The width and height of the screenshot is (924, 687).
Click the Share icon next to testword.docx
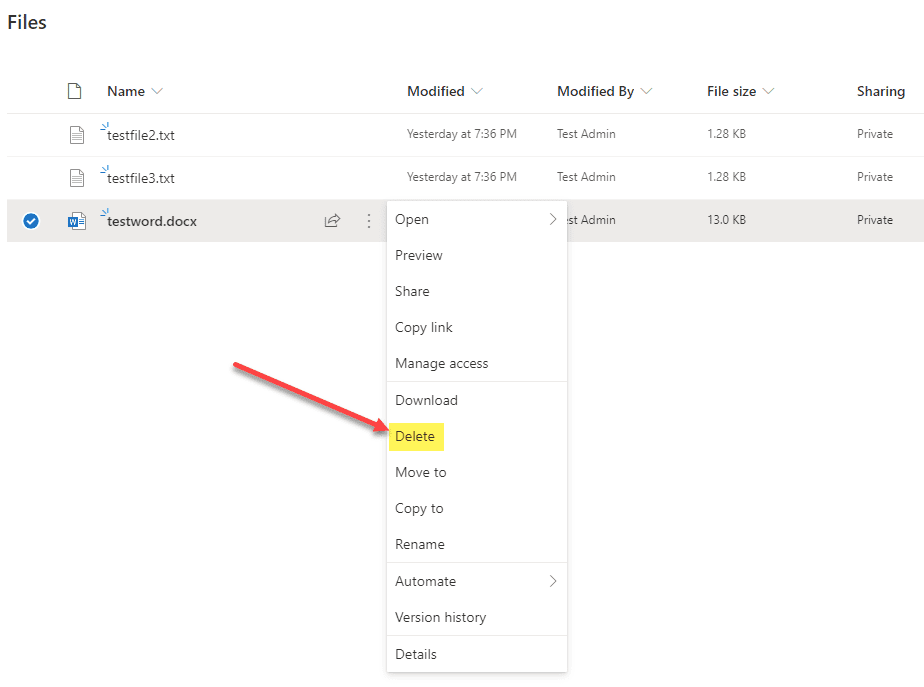tap(332, 220)
